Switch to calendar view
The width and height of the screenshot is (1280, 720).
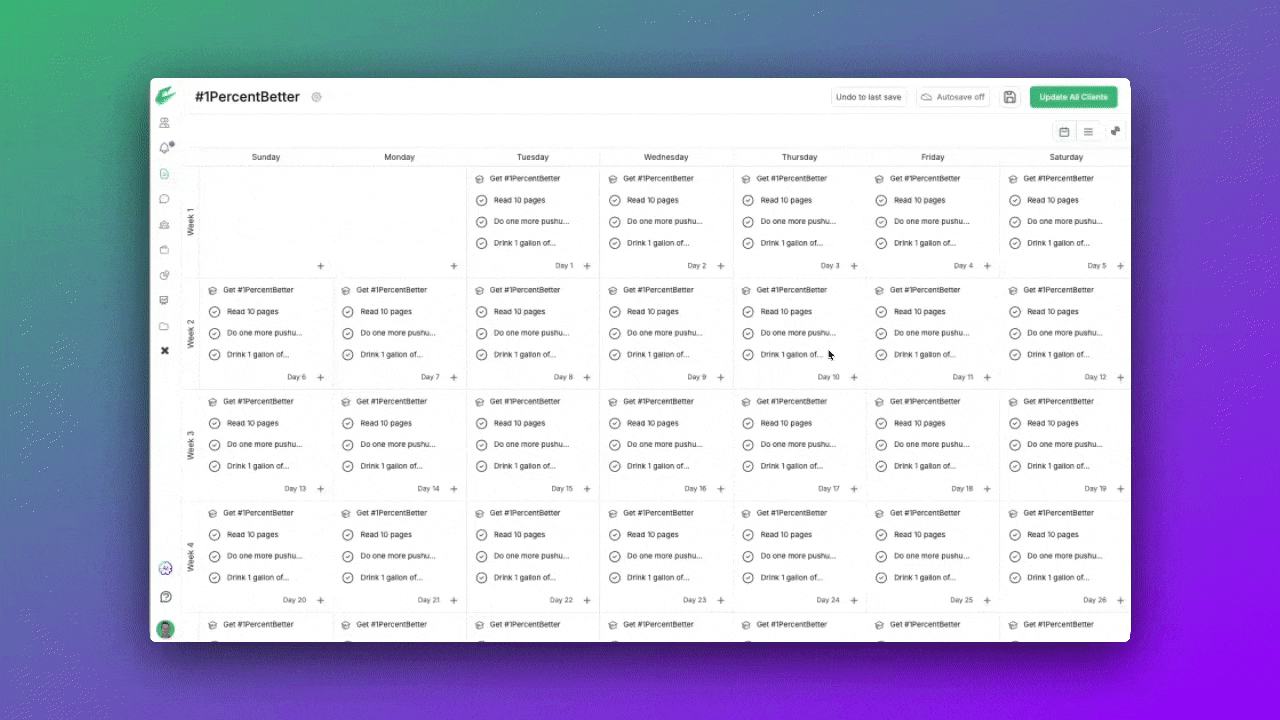(x=1064, y=132)
